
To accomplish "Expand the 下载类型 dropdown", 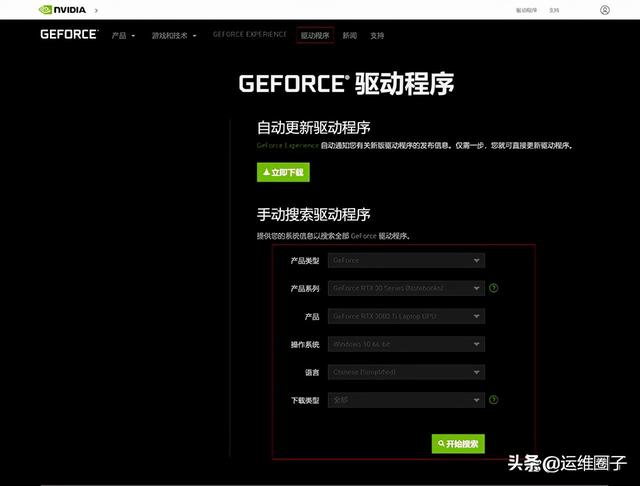I will (x=406, y=400).
